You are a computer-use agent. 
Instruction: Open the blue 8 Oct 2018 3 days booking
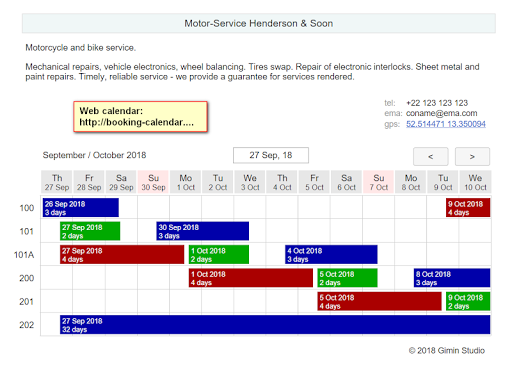point(452,278)
